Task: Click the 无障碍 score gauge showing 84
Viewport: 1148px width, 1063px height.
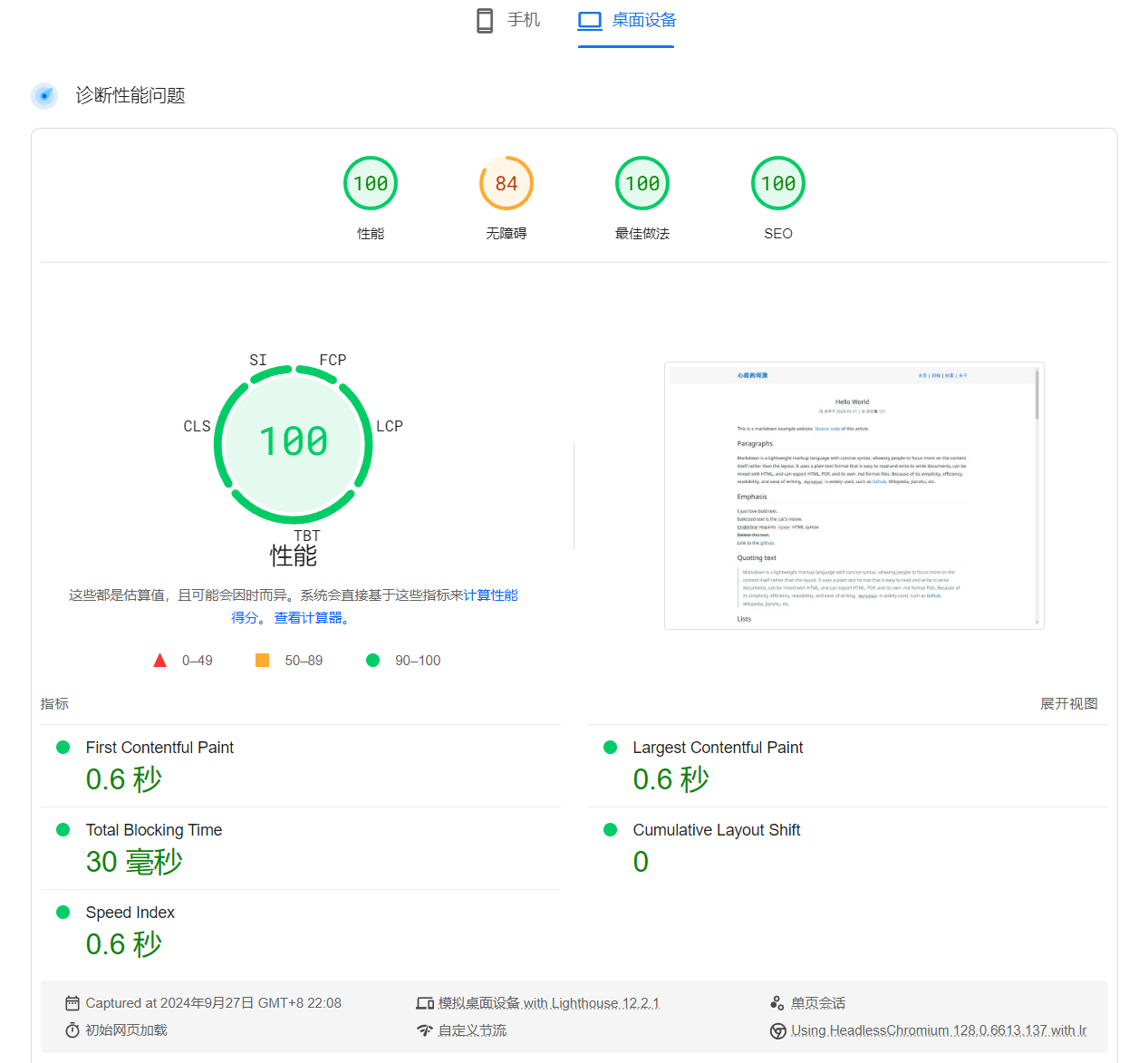Action: pyautogui.click(x=506, y=184)
